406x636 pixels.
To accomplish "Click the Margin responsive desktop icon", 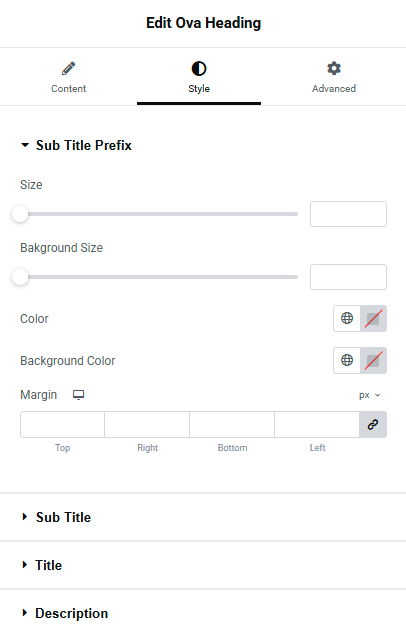I will pos(78,395).
